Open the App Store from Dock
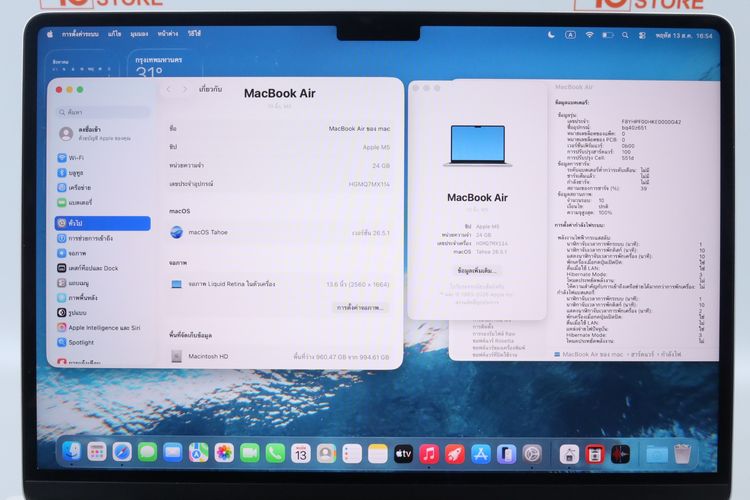750x500 pixels. tap(481, 454)
